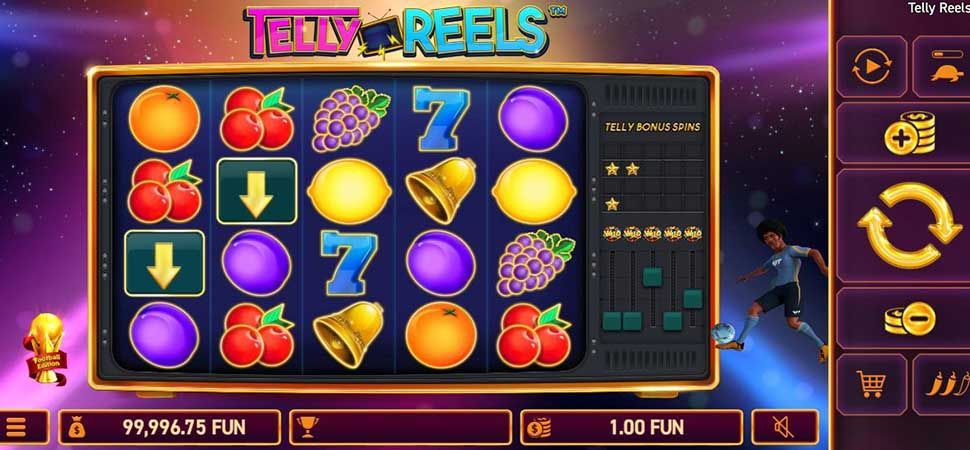Open autoplay with the circular play icon
This screenshot has height=450, width=970.
(871, 66)
